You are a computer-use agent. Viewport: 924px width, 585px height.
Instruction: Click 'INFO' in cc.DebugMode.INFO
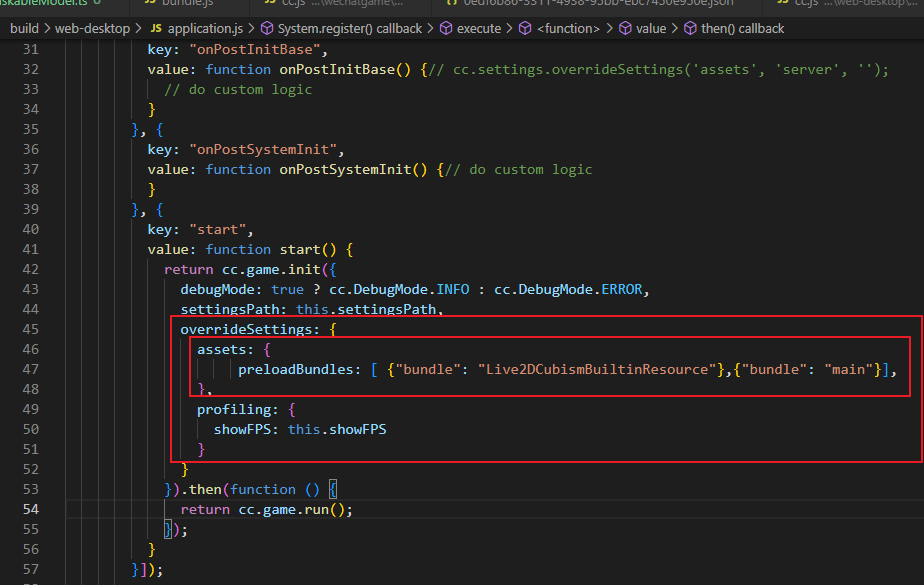click(x=453, y=289)
